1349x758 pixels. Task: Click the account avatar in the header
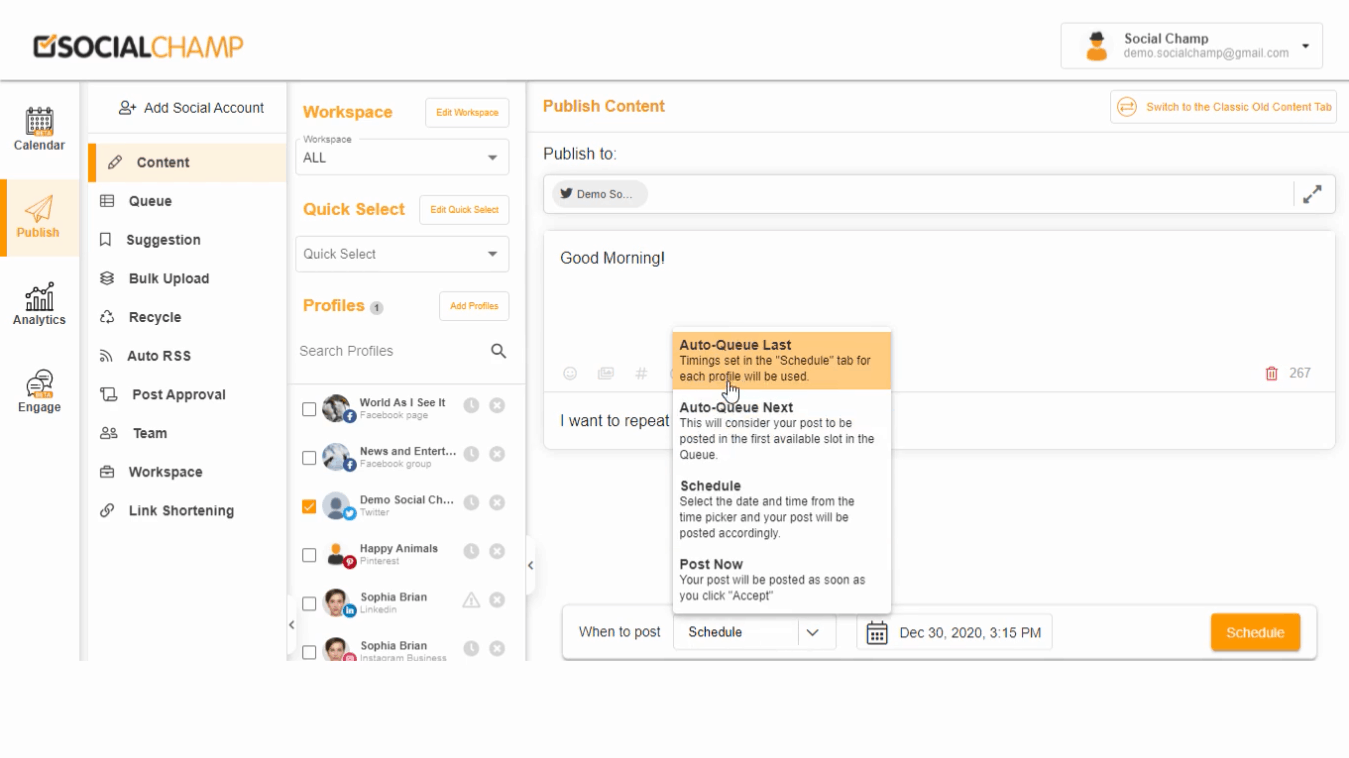1097,46
